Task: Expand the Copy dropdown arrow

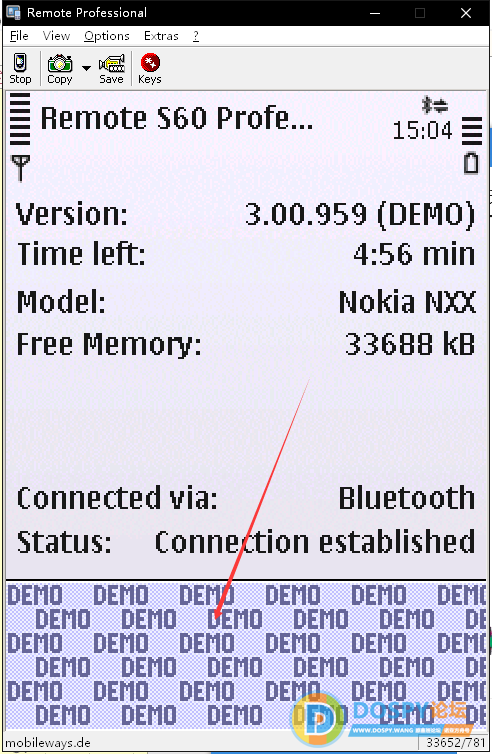Action: tap(86, 68)
